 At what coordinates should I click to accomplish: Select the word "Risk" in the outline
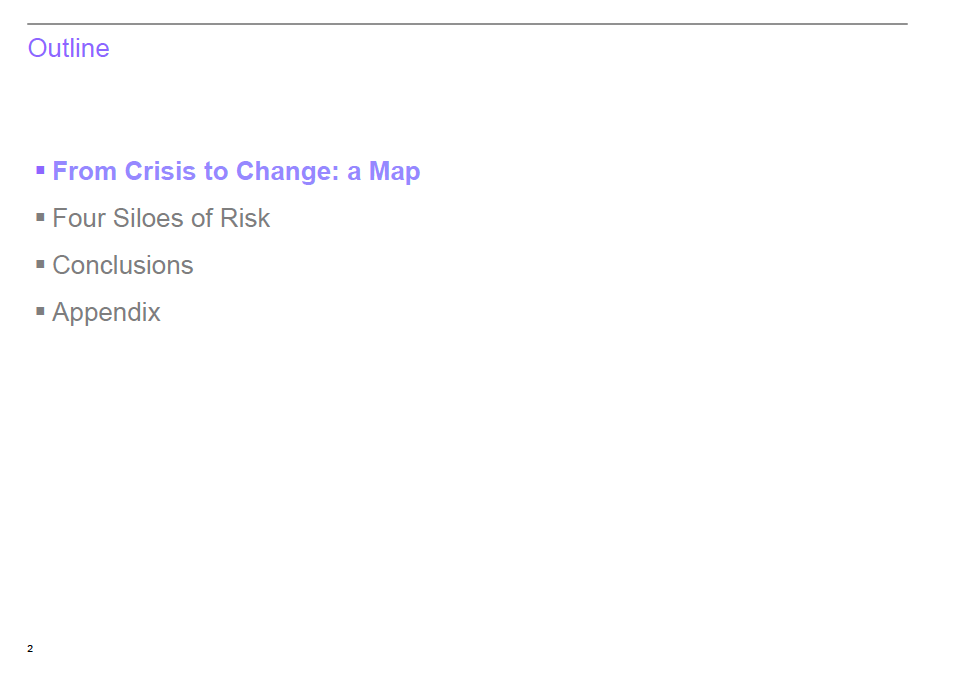[x=246, y=218]
